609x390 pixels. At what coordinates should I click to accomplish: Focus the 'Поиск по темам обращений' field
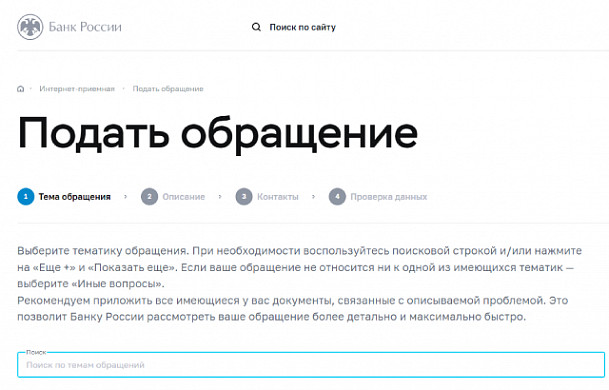[311, 365]
